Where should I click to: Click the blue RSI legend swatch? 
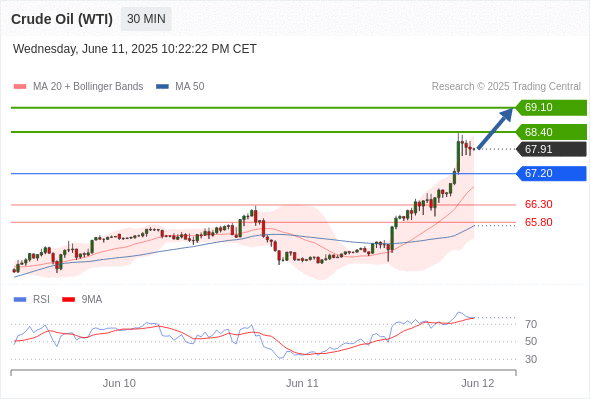(20, 300)
